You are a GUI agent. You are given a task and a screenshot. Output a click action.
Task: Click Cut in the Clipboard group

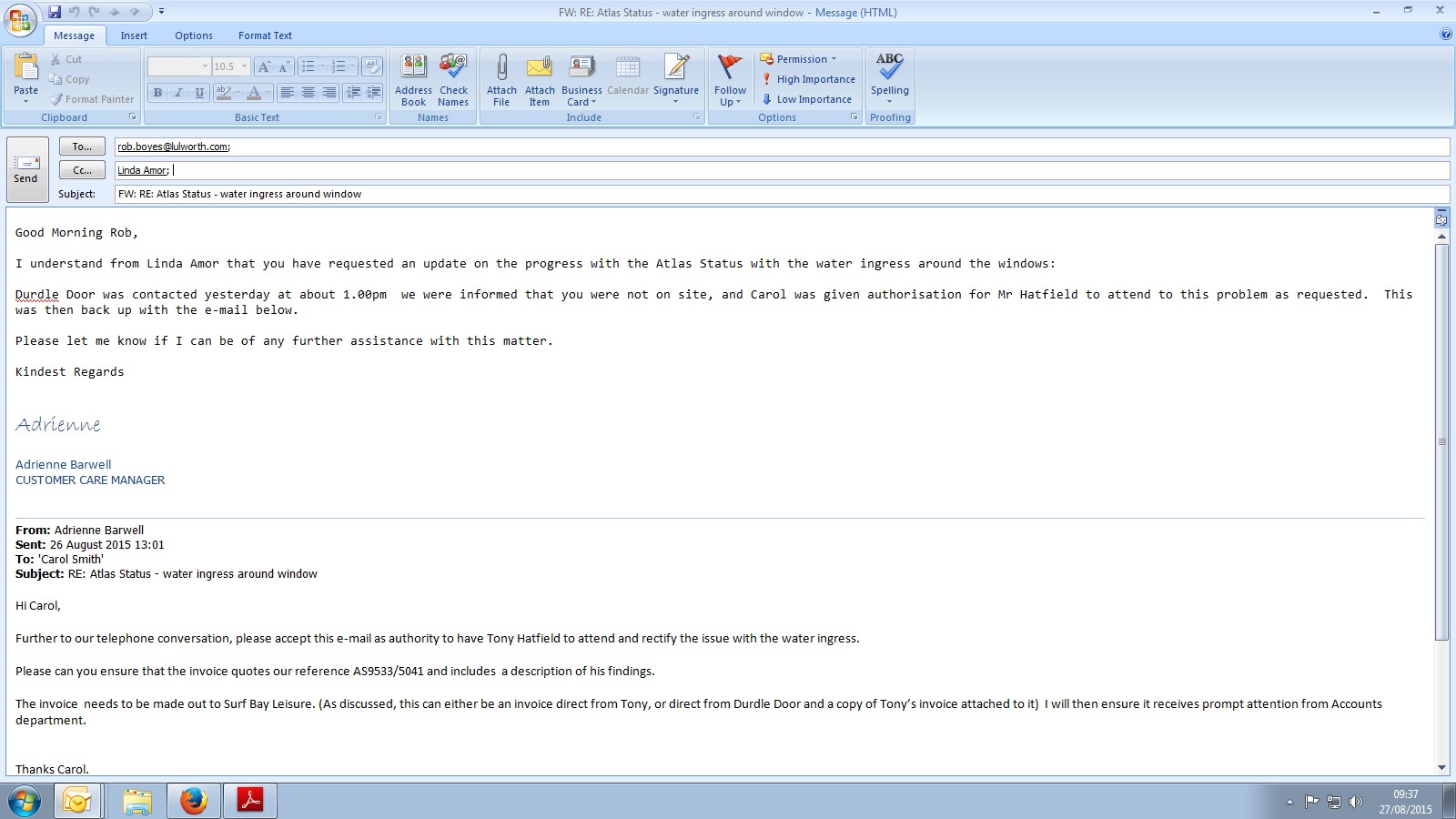tap(66, 59)
